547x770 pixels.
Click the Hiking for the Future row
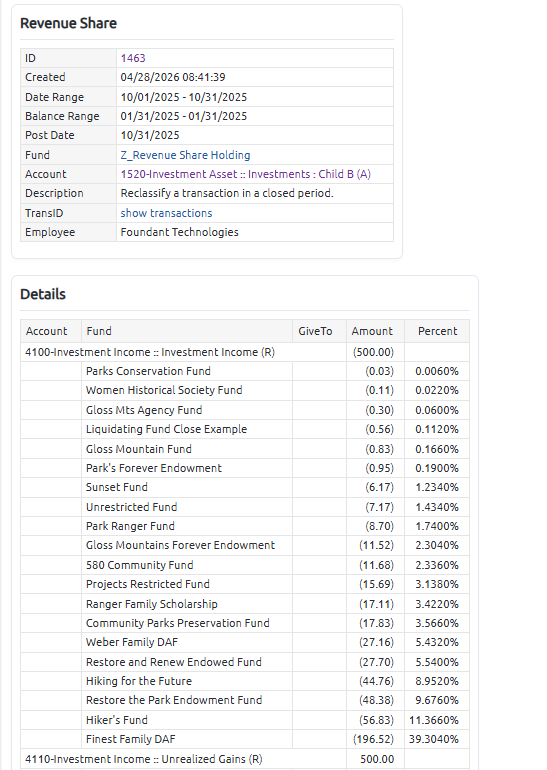click(245, 681)
